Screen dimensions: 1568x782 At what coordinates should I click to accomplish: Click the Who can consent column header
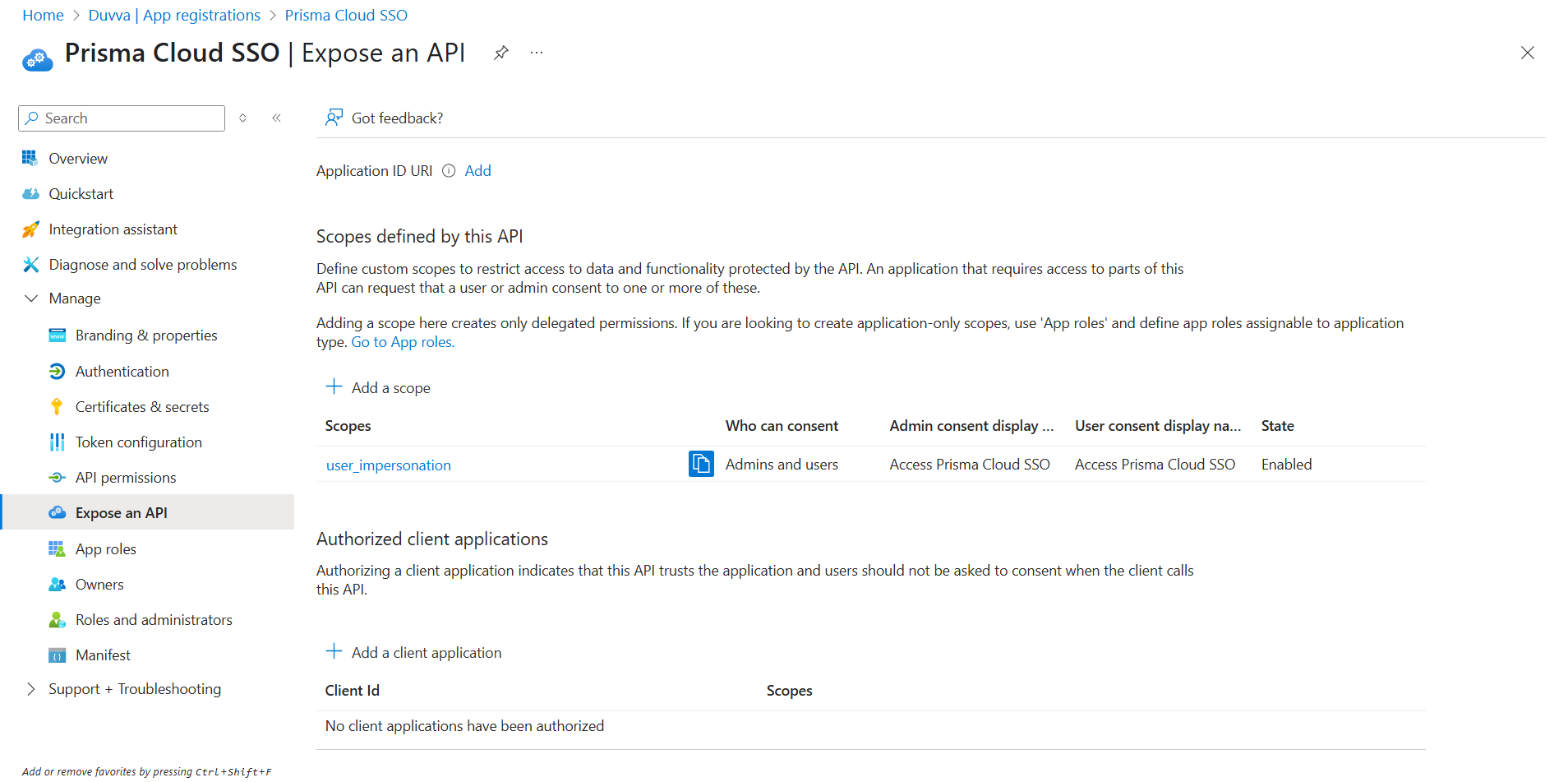tap(782, 426)
